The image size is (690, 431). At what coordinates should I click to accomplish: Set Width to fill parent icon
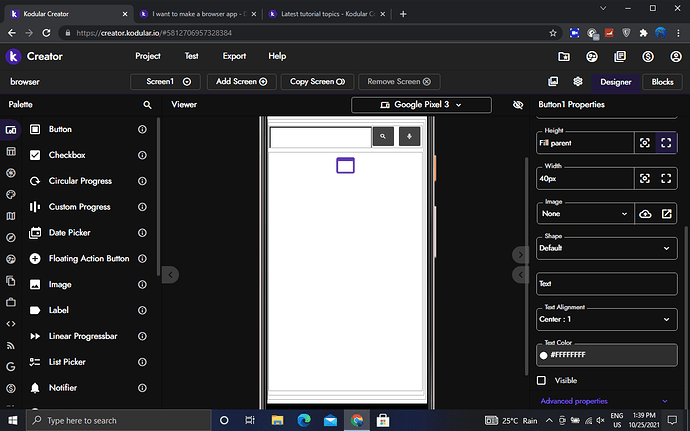click(x=666, y=178)
